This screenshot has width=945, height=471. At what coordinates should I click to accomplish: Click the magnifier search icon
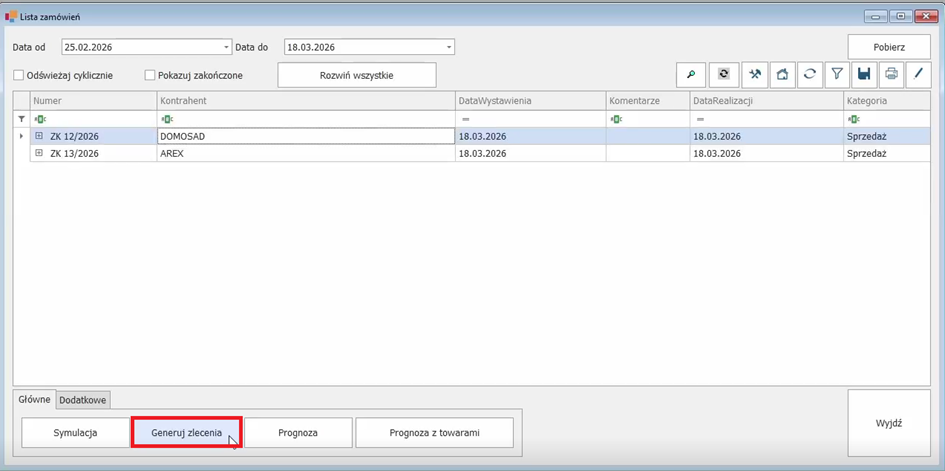[691, 75]
